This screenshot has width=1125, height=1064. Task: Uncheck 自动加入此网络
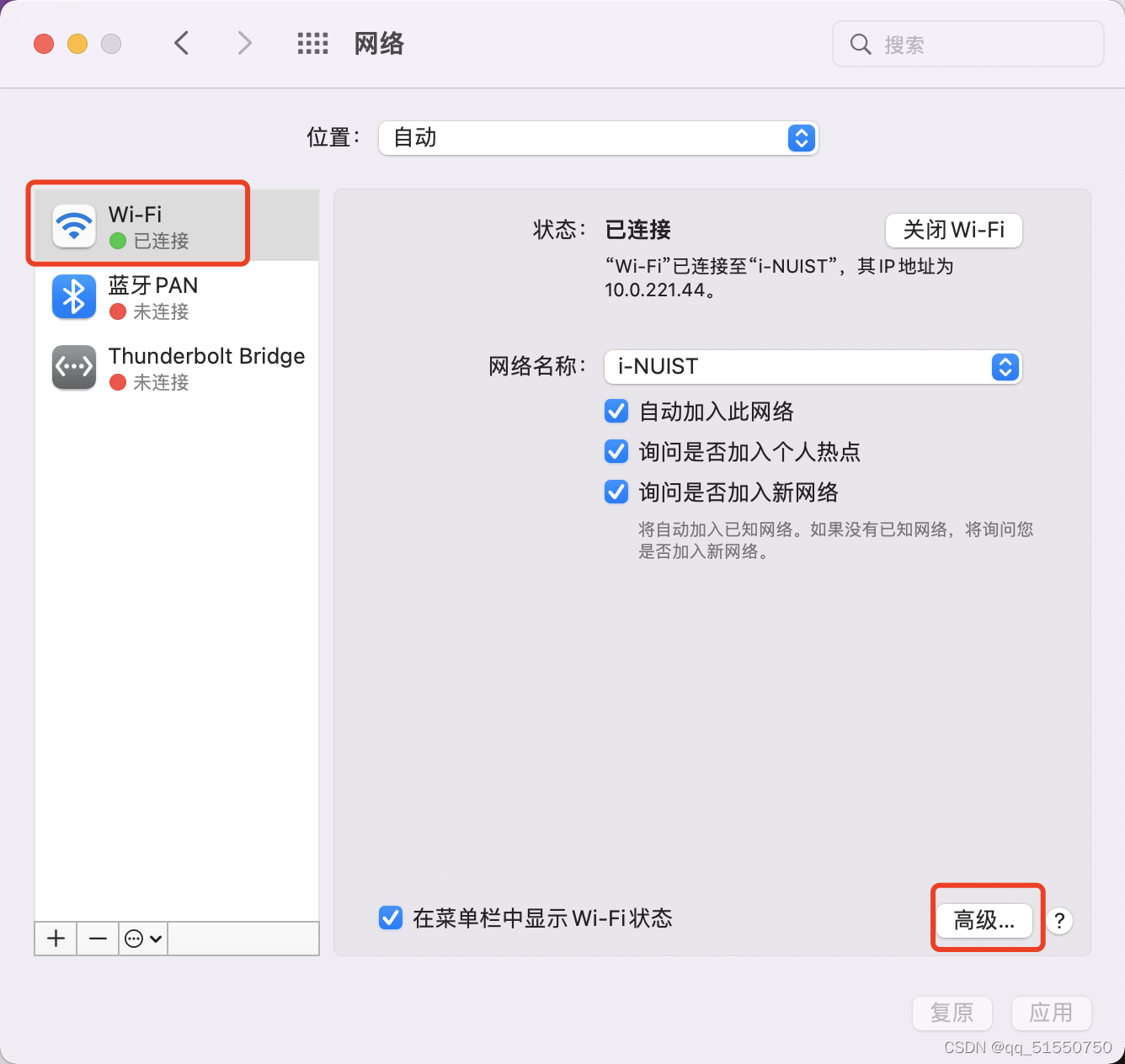(616, 411)
